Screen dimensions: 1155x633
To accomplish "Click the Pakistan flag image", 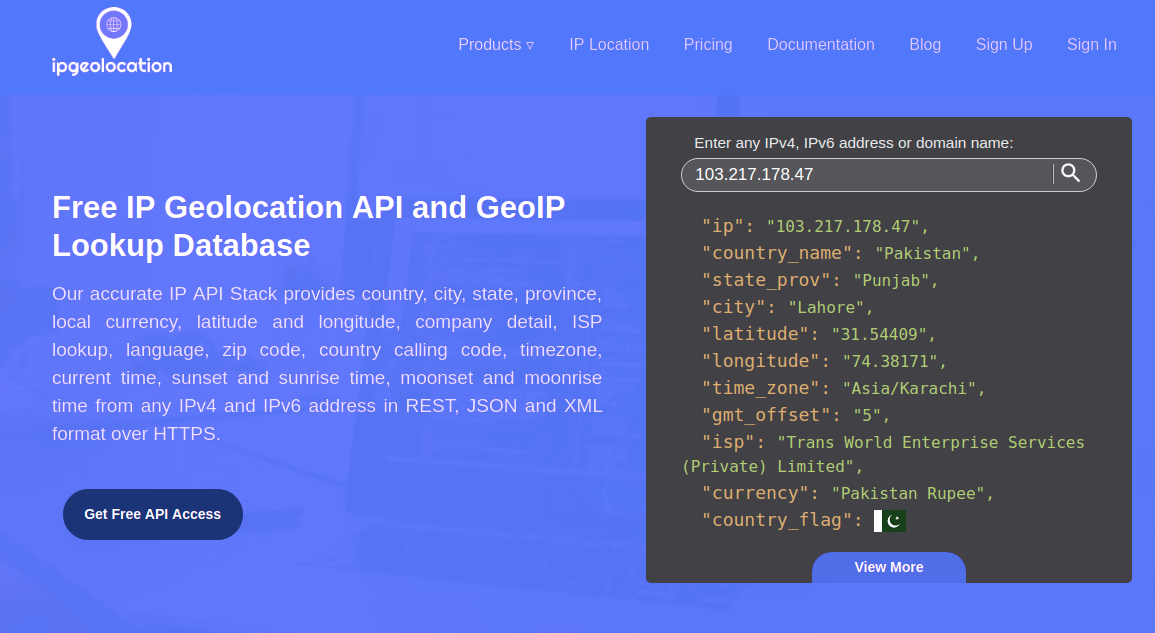I will 889,520.
